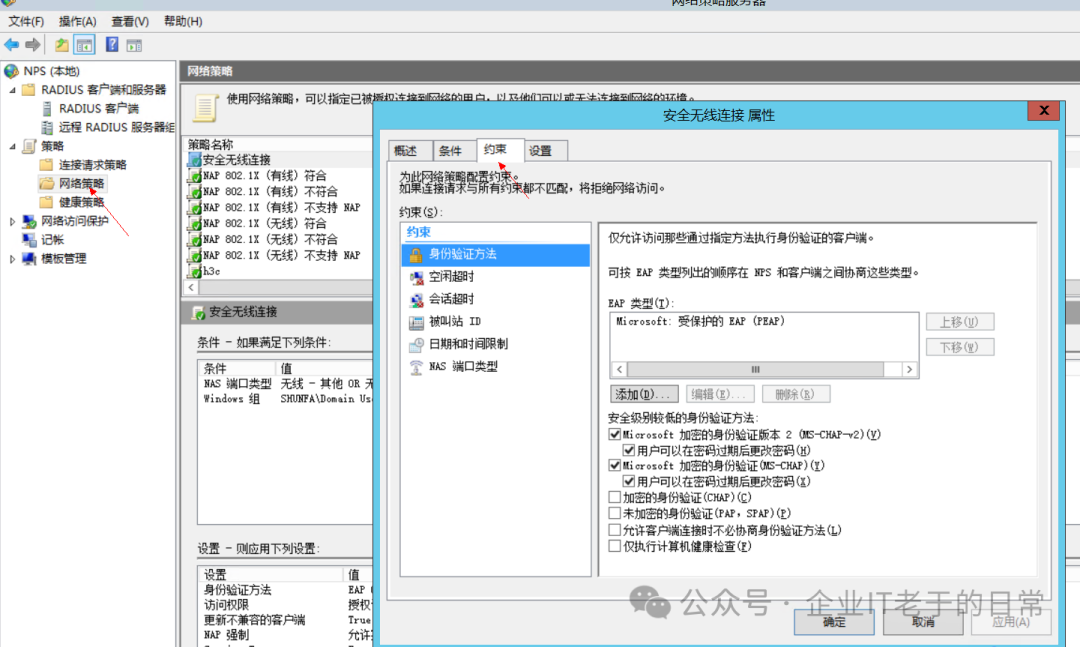Screen dimensions: 1080x647
Task: Click the 被叫站 ID icon
Action: tap(416, 322)
